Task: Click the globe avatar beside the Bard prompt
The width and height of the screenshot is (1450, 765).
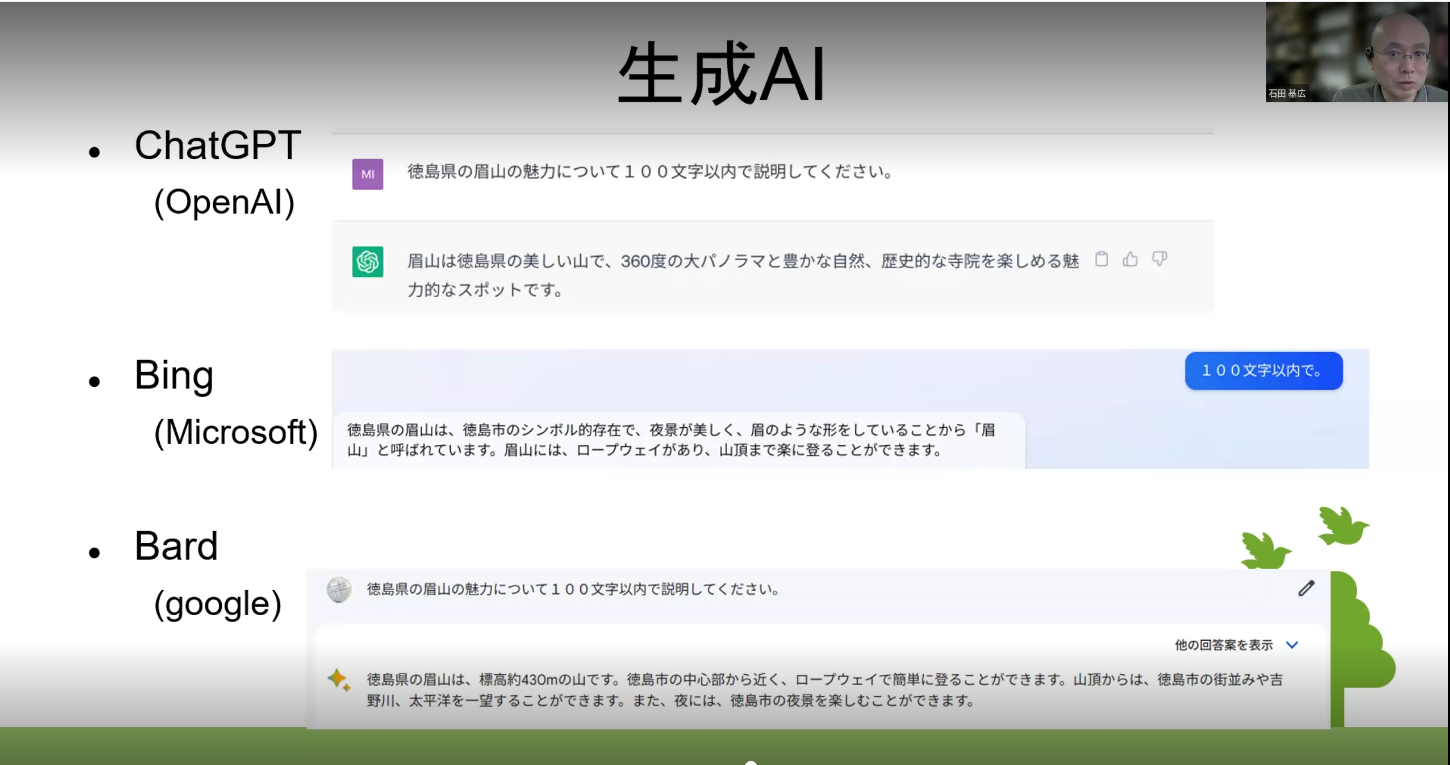Action: pyautogui.click(x=339, y=590)
